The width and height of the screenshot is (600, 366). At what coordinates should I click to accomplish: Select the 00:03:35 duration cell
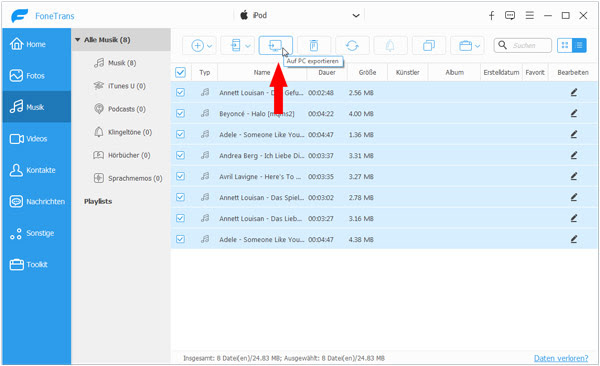[x=321, y=176]
